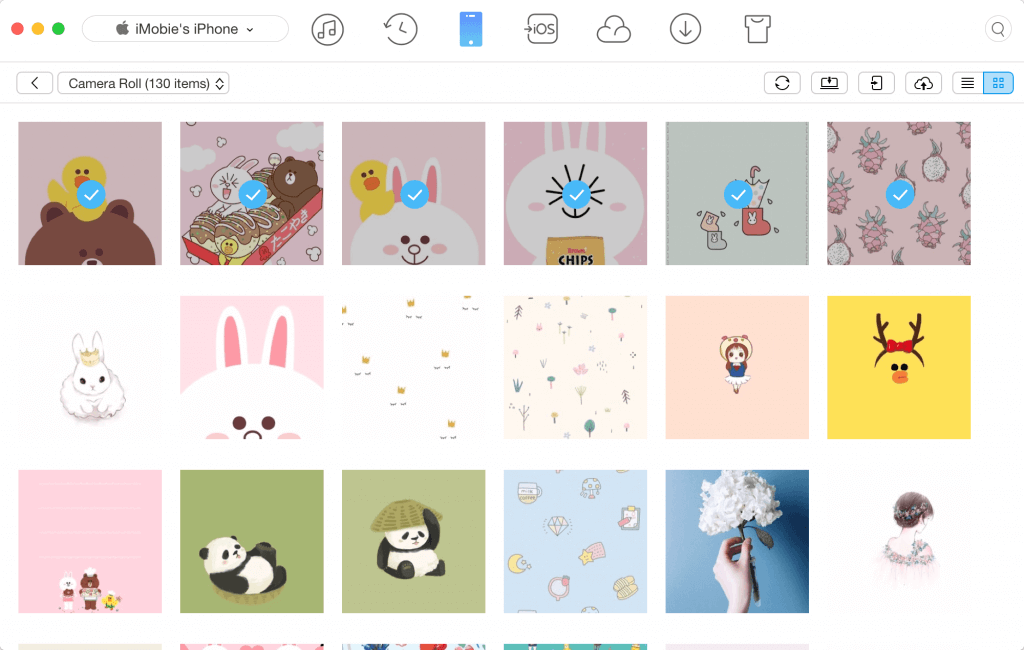Select the iPhone device manager icon
This screenshot has height=650, width=1024.
pyautogui.click(x=471, y=29)
